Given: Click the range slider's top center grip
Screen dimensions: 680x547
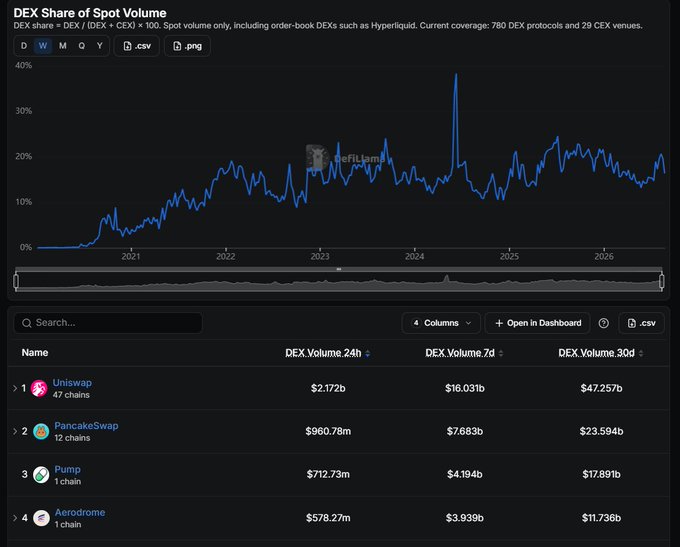Looking at the screenshot, I should pyautogui.click(x=339, y=269).
